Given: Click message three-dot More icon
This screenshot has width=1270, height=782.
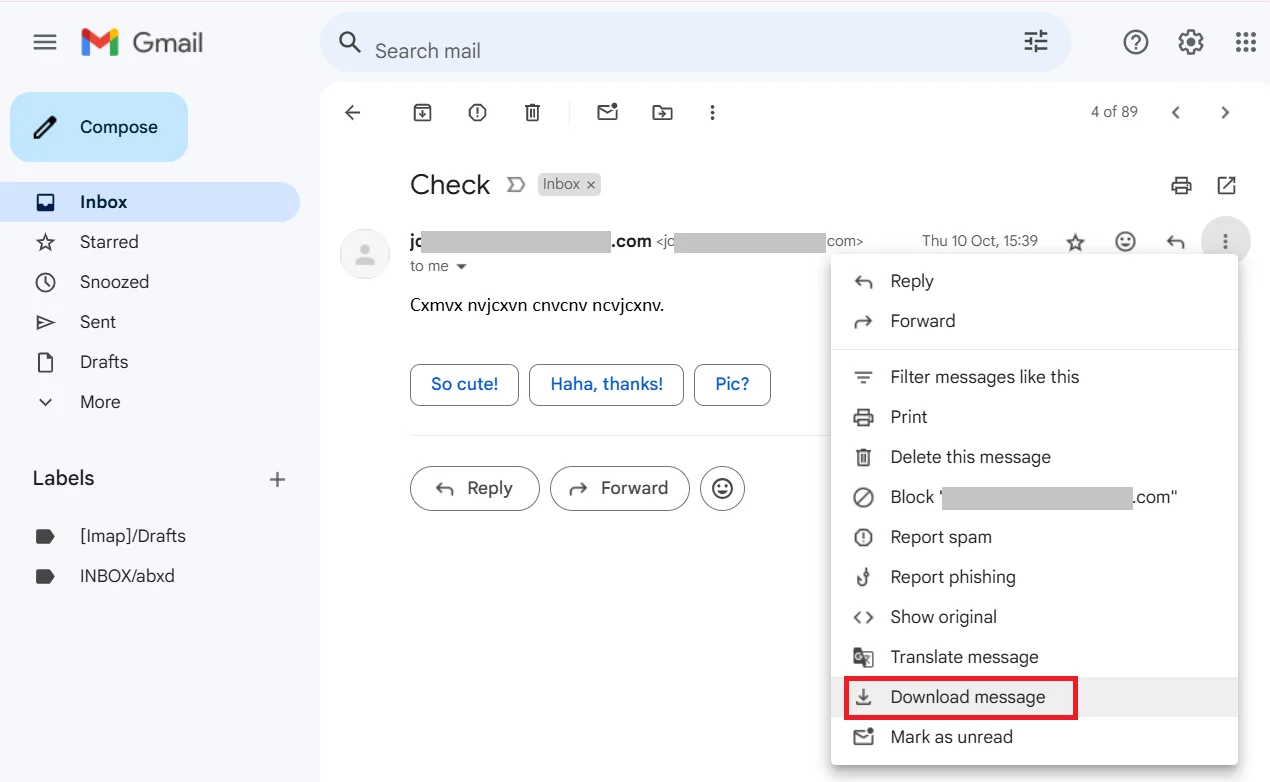Looking at the screenshot, I should (x=1225, y=242).
